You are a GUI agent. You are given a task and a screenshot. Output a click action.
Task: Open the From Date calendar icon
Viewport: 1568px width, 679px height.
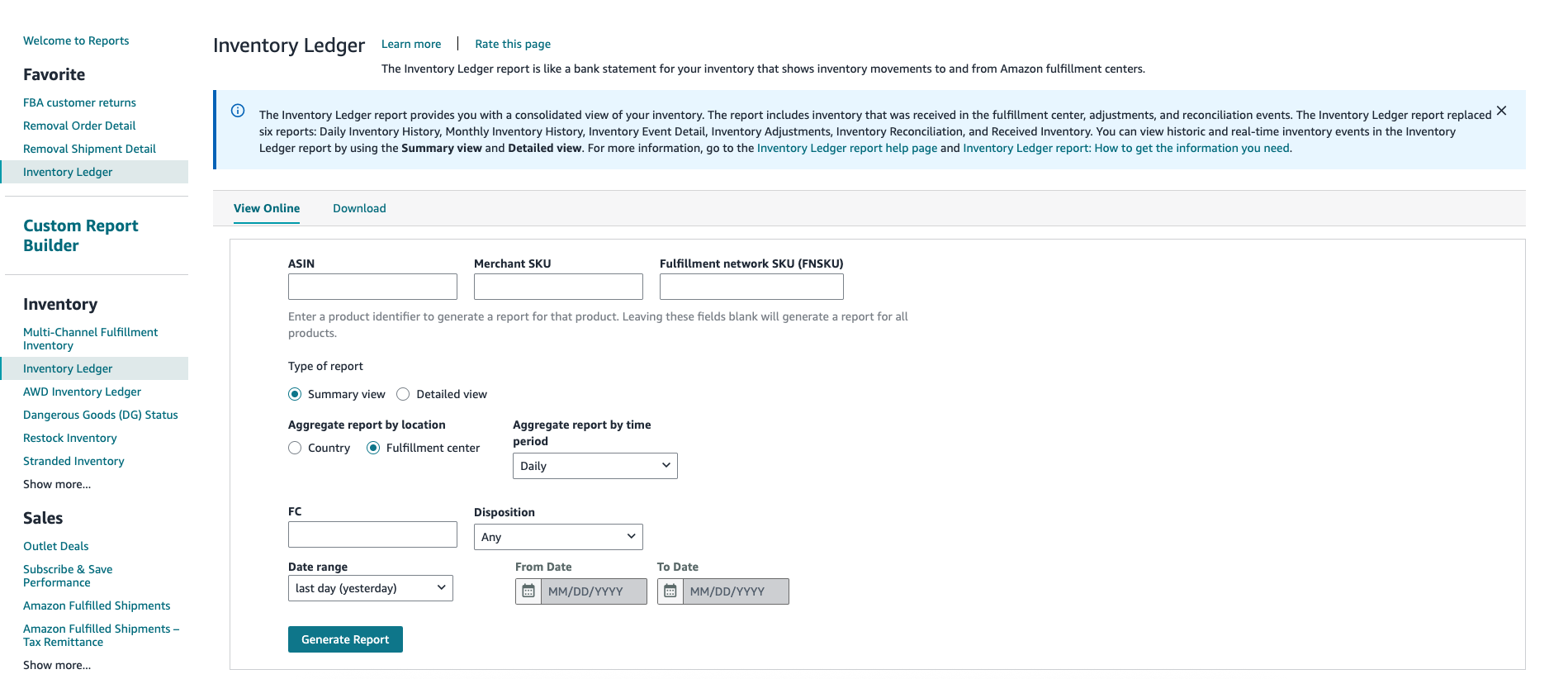click(528, 591)
